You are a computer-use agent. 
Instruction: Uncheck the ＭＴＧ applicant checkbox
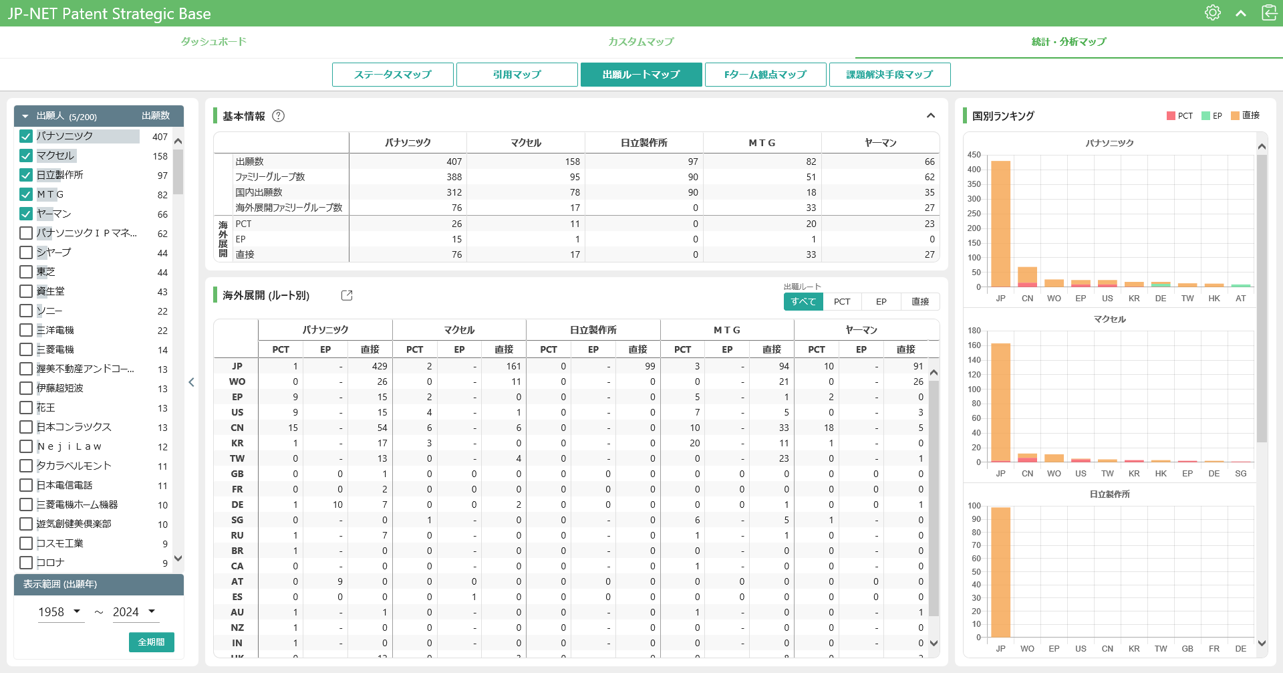(26, 194)
